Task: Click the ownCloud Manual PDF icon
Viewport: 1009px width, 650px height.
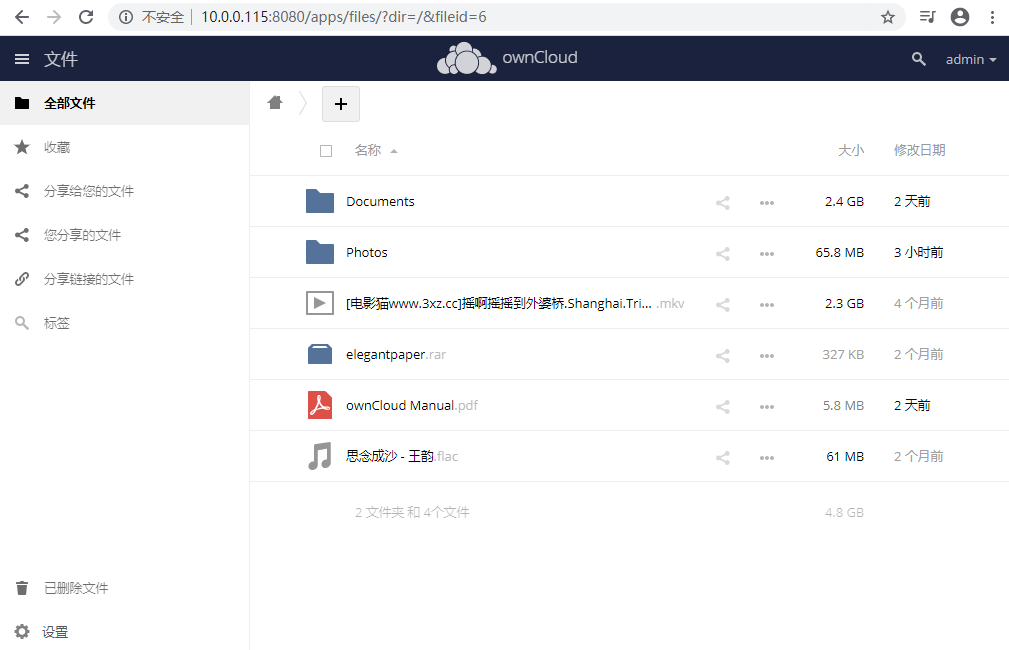Action: tap(320, 405)
